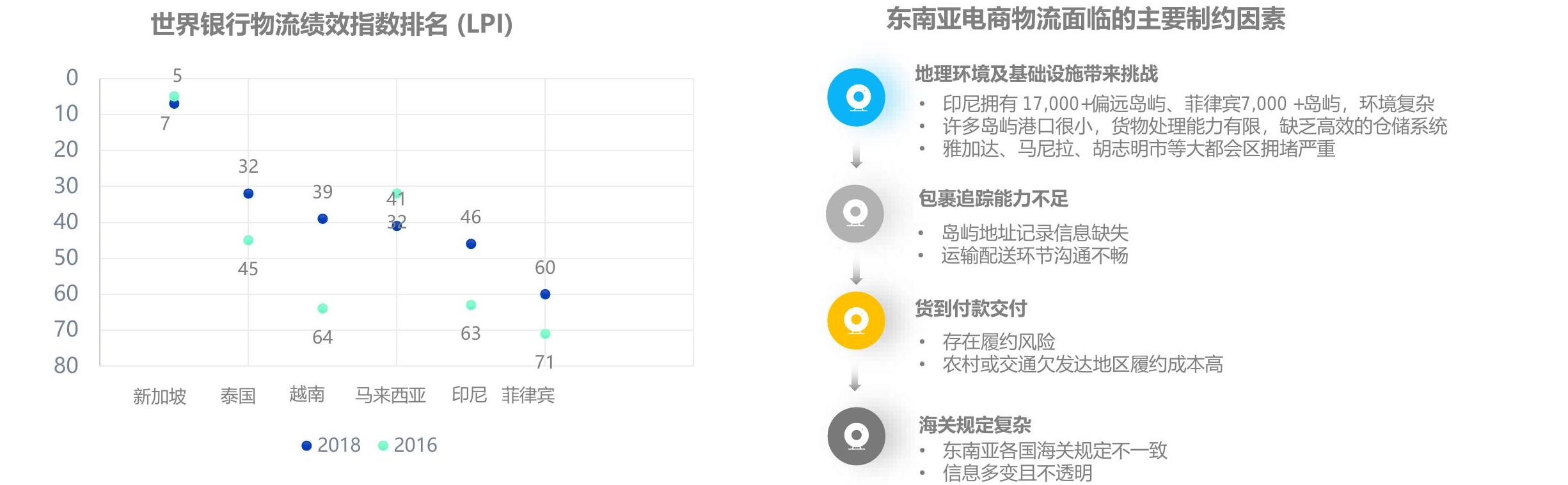Click the 2016 data point for 越南 labeled 64
Viewport: 1568px width, 485px height.
(322, 308)
